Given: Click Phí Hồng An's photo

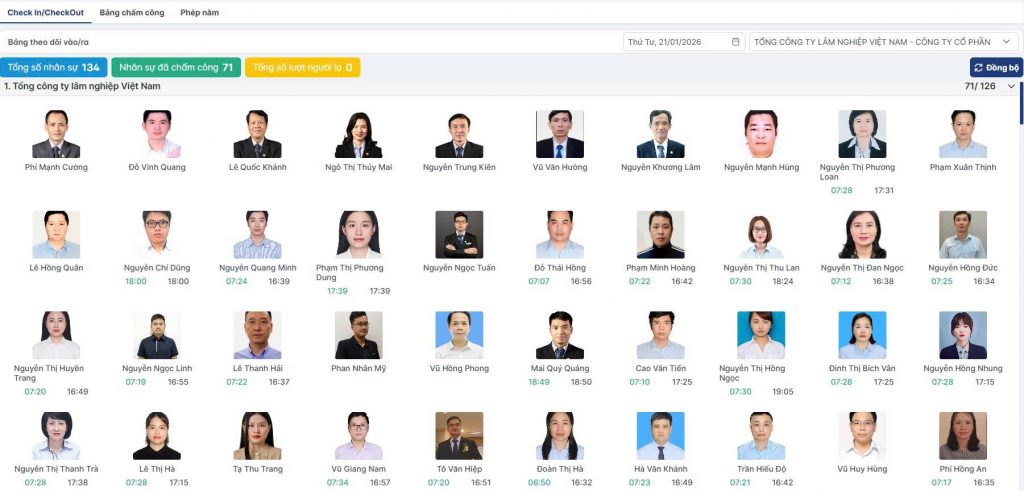Looking at the screenshot, I should coord(963,436).
